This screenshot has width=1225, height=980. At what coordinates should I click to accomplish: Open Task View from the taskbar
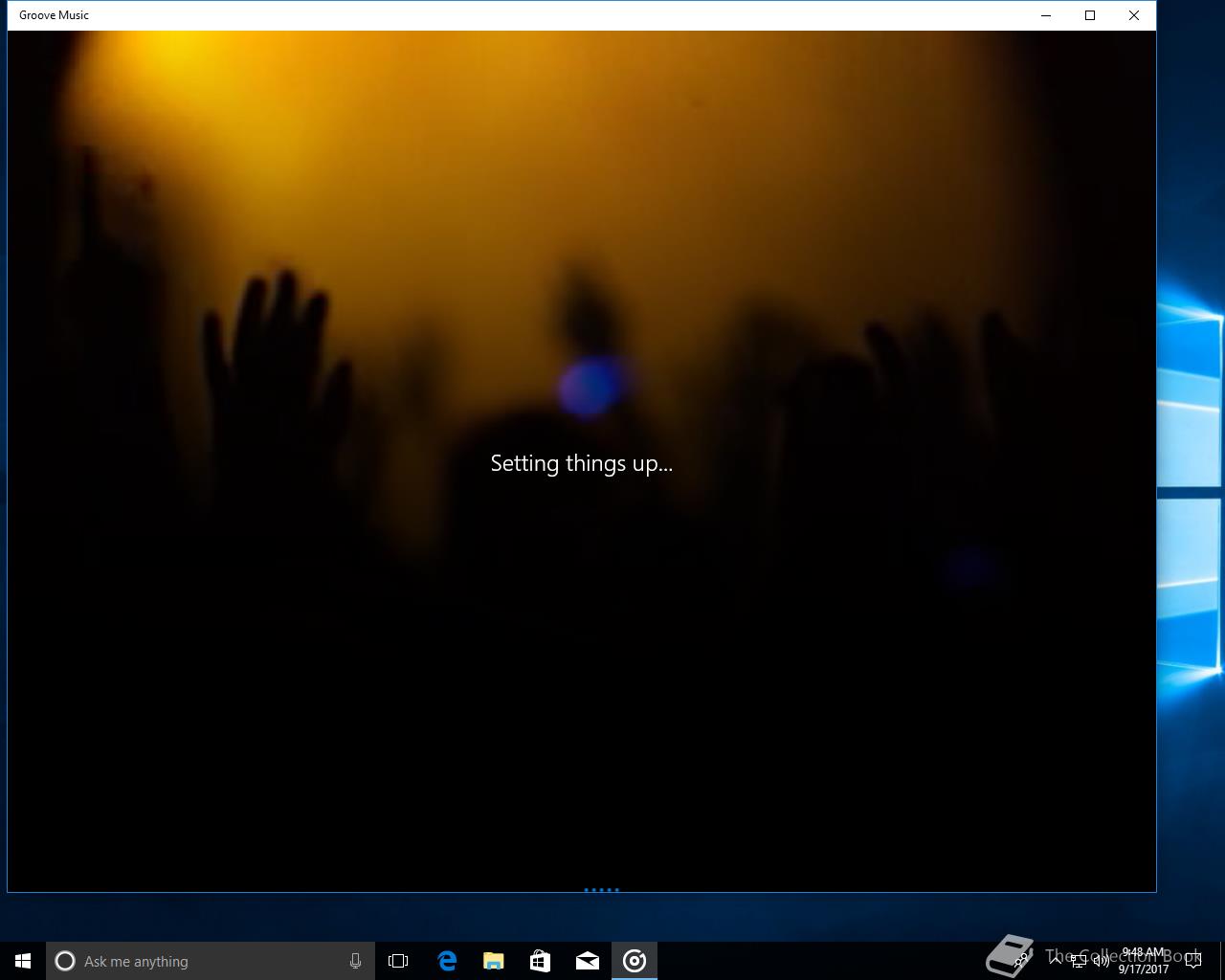pos(398,961)
